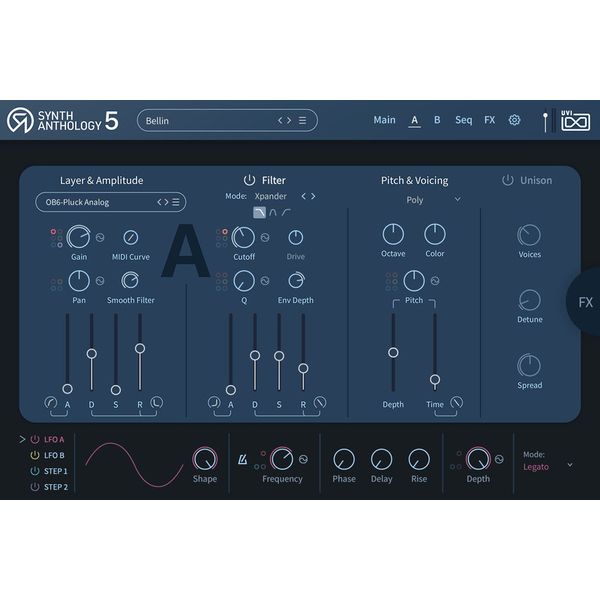Click the Cutoff modulation assignment dots
Image resolution: width=600 pixels, height=600 pixels.
[222, 238]
